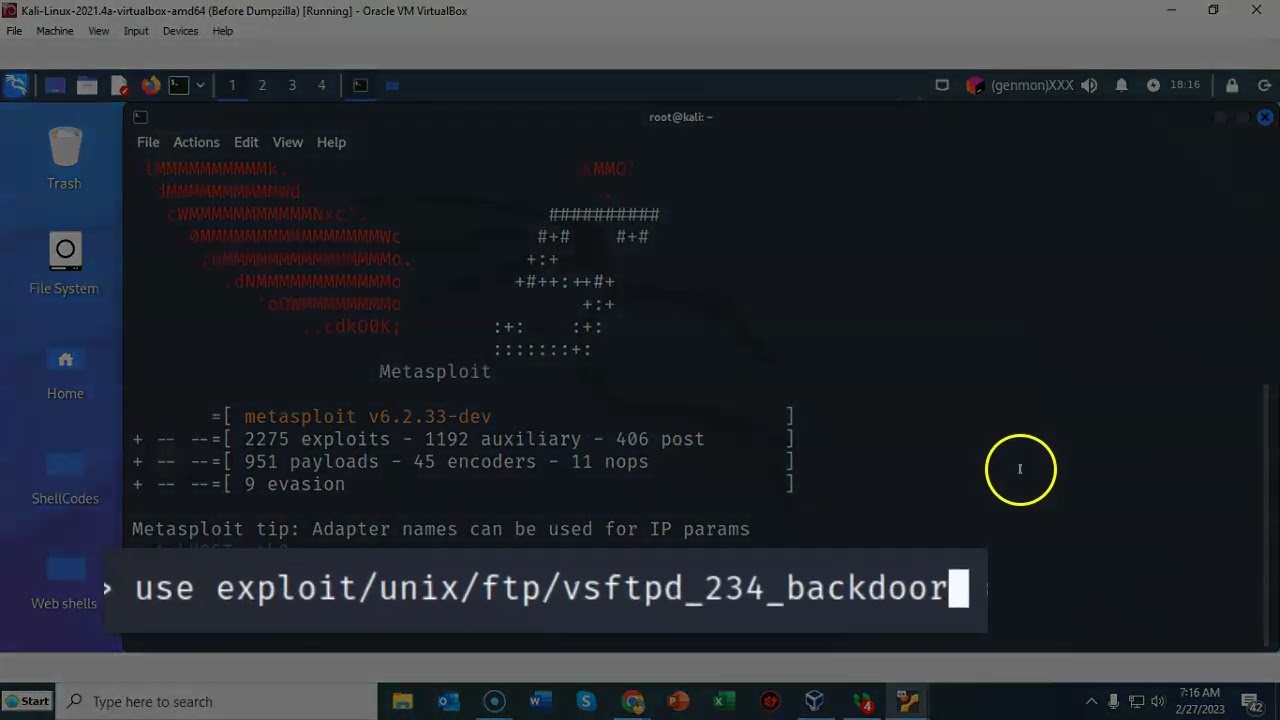The width and height of the screenshot is (1280, 720).
Task: Close the root@kali terminal window
Action: (x=1265, y=117)
